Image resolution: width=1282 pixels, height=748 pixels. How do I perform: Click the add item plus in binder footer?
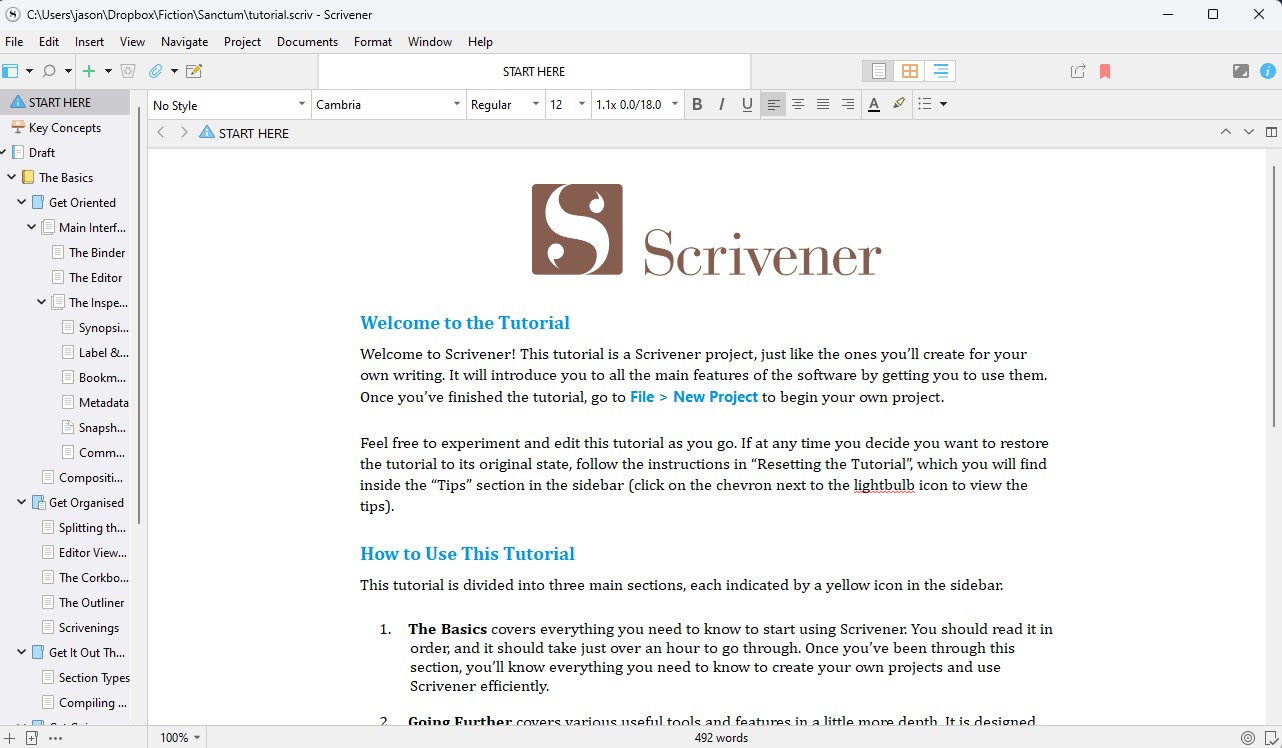[x=9, y=738]
